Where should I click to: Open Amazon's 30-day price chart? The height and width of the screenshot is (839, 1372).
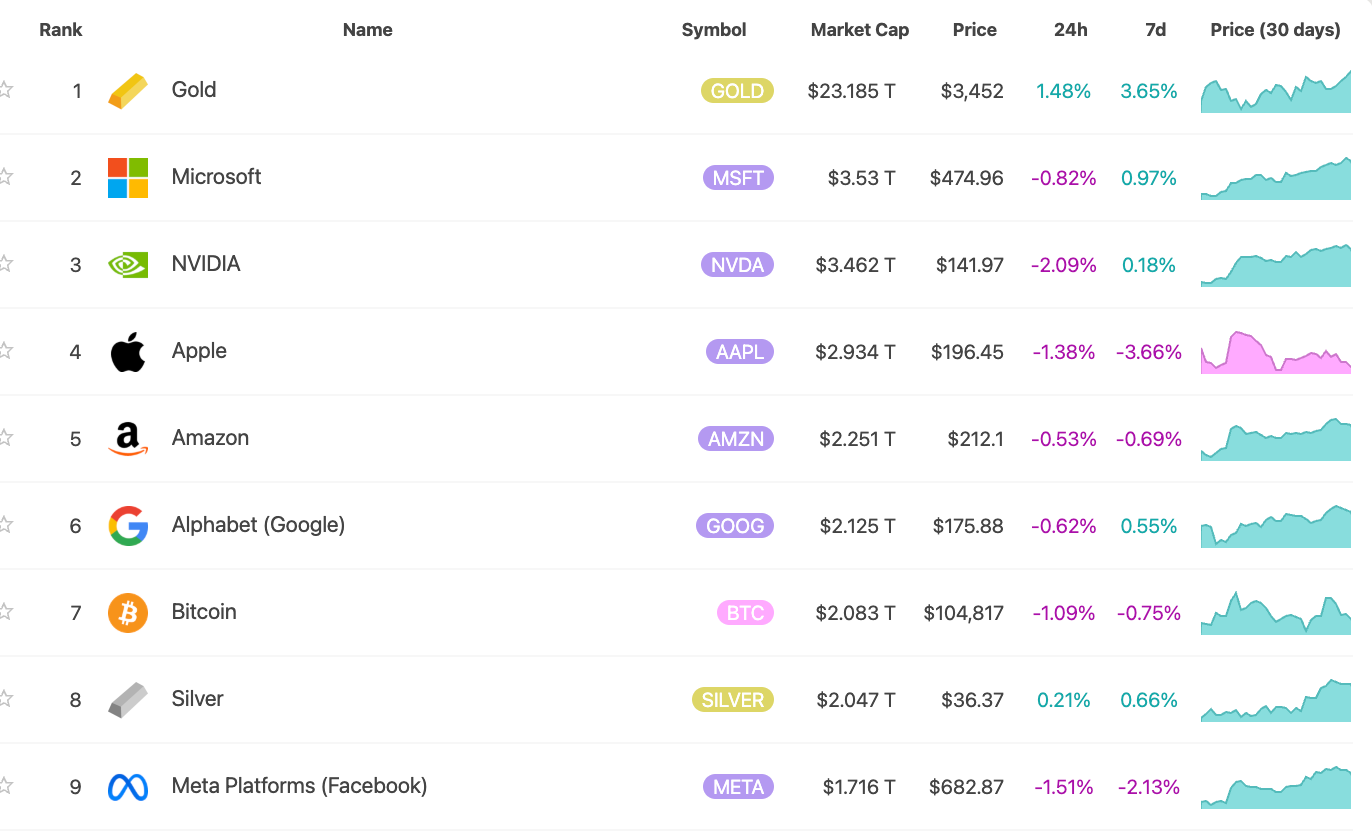tap(1276, 439)
